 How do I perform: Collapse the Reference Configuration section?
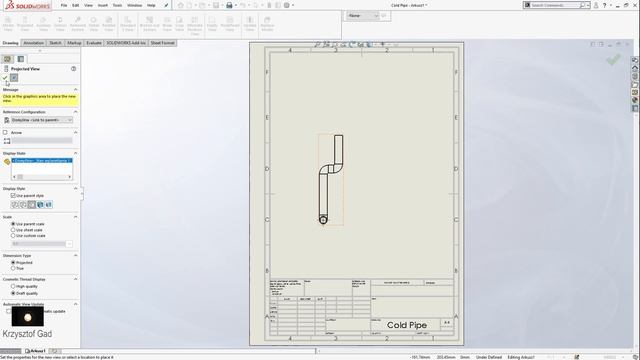(76, 112)
